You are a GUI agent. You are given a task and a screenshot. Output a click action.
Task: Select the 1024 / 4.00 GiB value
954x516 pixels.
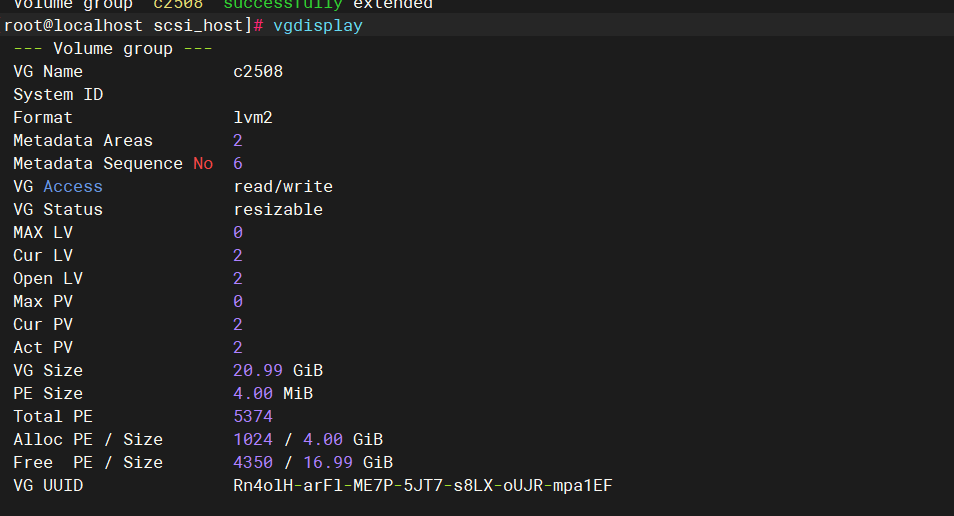(x=308, y=440)
